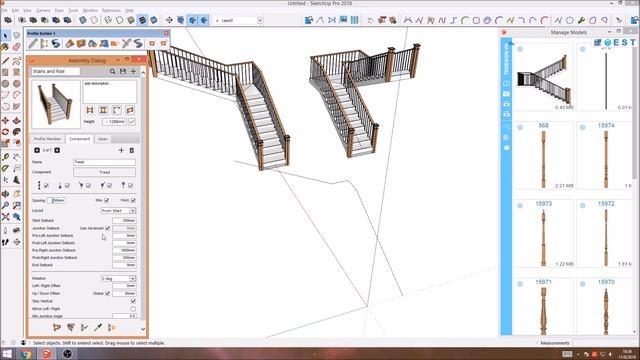Click the Start Setback value field
The height and width of the screenshot is (360, 640).
pos(124,220)
